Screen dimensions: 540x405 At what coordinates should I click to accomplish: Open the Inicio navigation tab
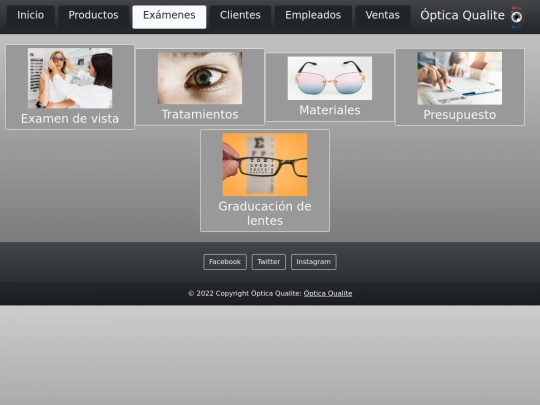31,16
